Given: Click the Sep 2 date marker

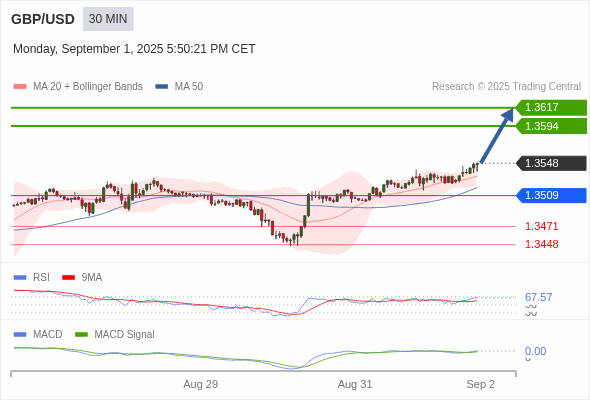Looking at the screenshot, I should point(481,384).
